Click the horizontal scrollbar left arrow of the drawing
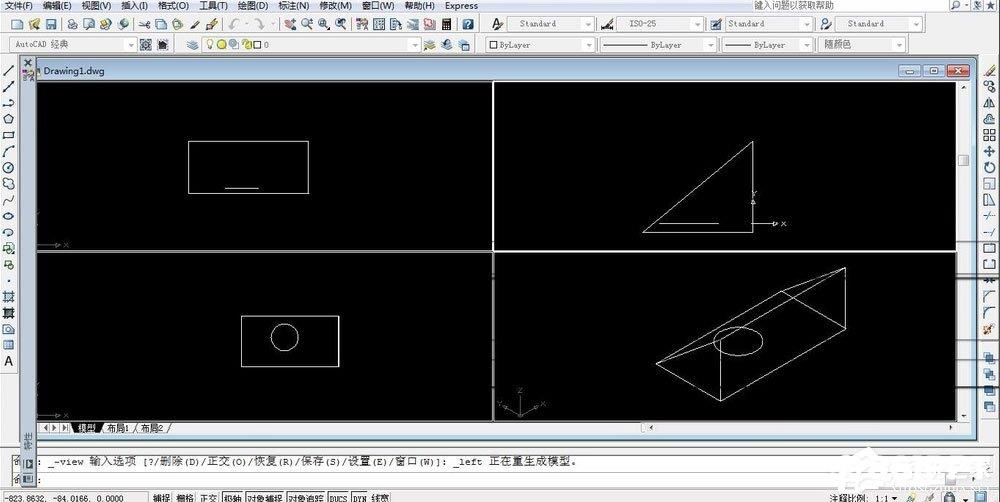The image size is (1000, 502). pyautogui.click(x=651, y=427)
